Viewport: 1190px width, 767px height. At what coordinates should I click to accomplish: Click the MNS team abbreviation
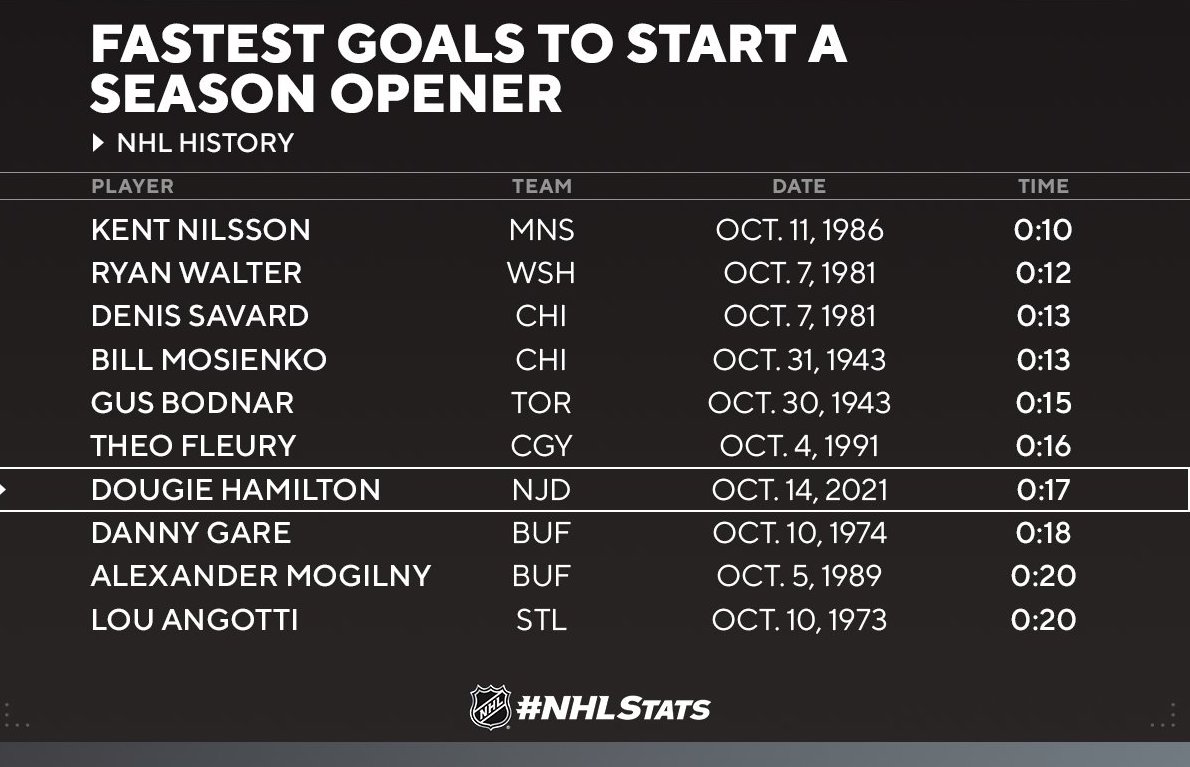click(541, 230)
